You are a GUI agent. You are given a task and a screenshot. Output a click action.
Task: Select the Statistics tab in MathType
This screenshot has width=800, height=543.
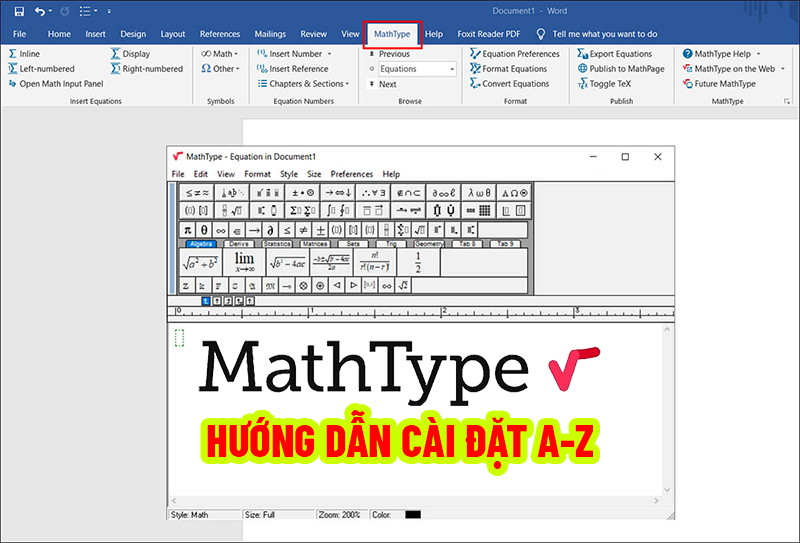coord(277,244)
